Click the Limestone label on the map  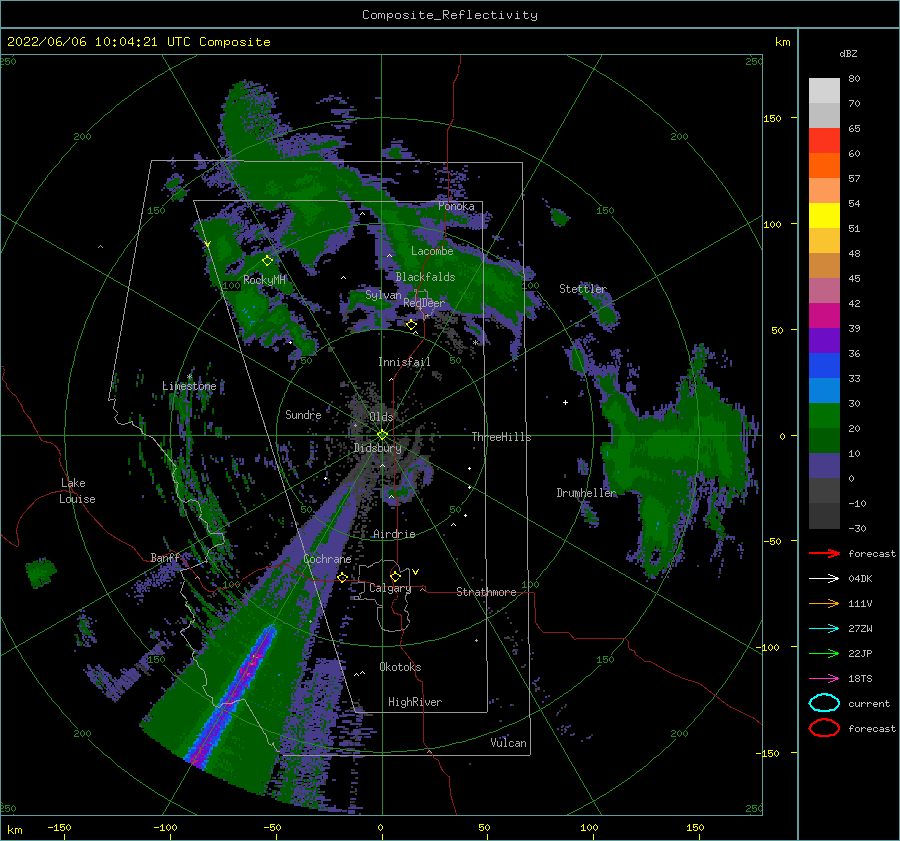[x=189, y=386]
